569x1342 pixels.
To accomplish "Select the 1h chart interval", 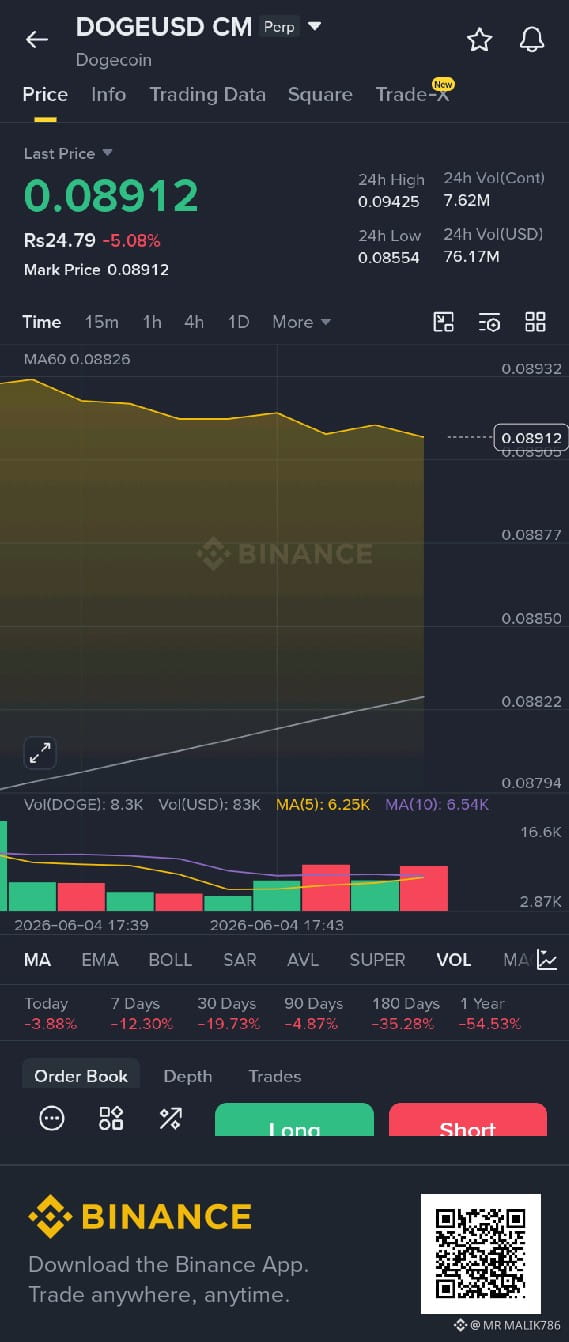I will pos(152,321).
